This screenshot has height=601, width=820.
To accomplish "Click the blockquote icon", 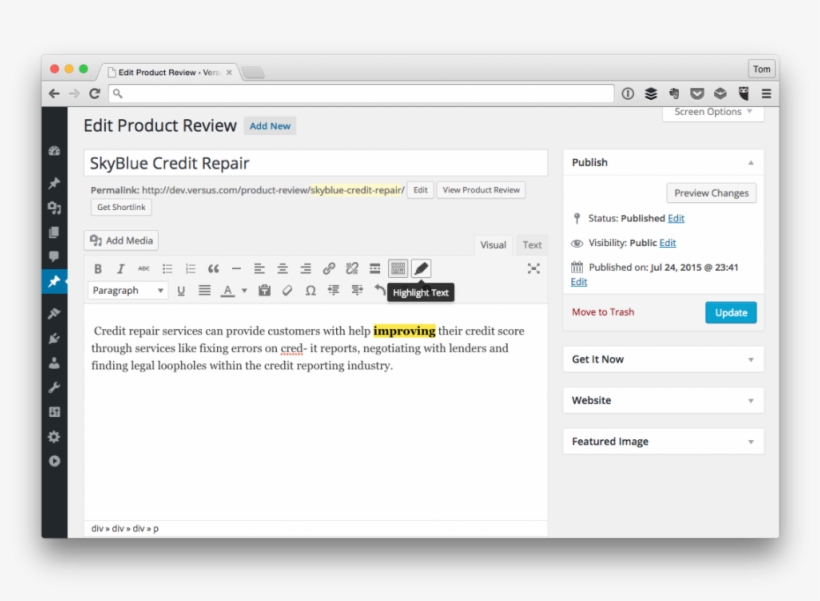I will [212, 268].
